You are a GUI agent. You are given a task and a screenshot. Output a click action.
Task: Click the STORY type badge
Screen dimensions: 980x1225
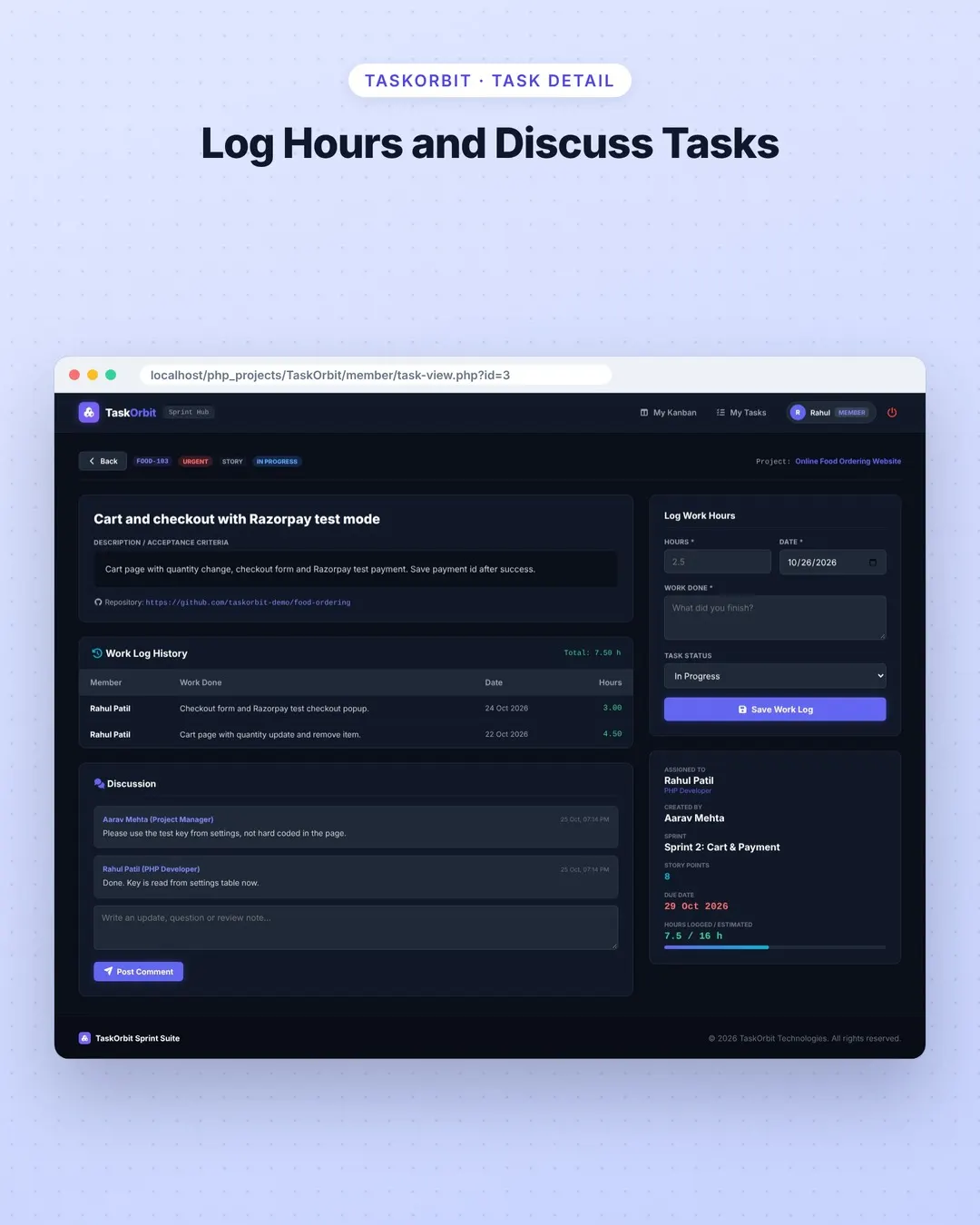pos(232,461)
